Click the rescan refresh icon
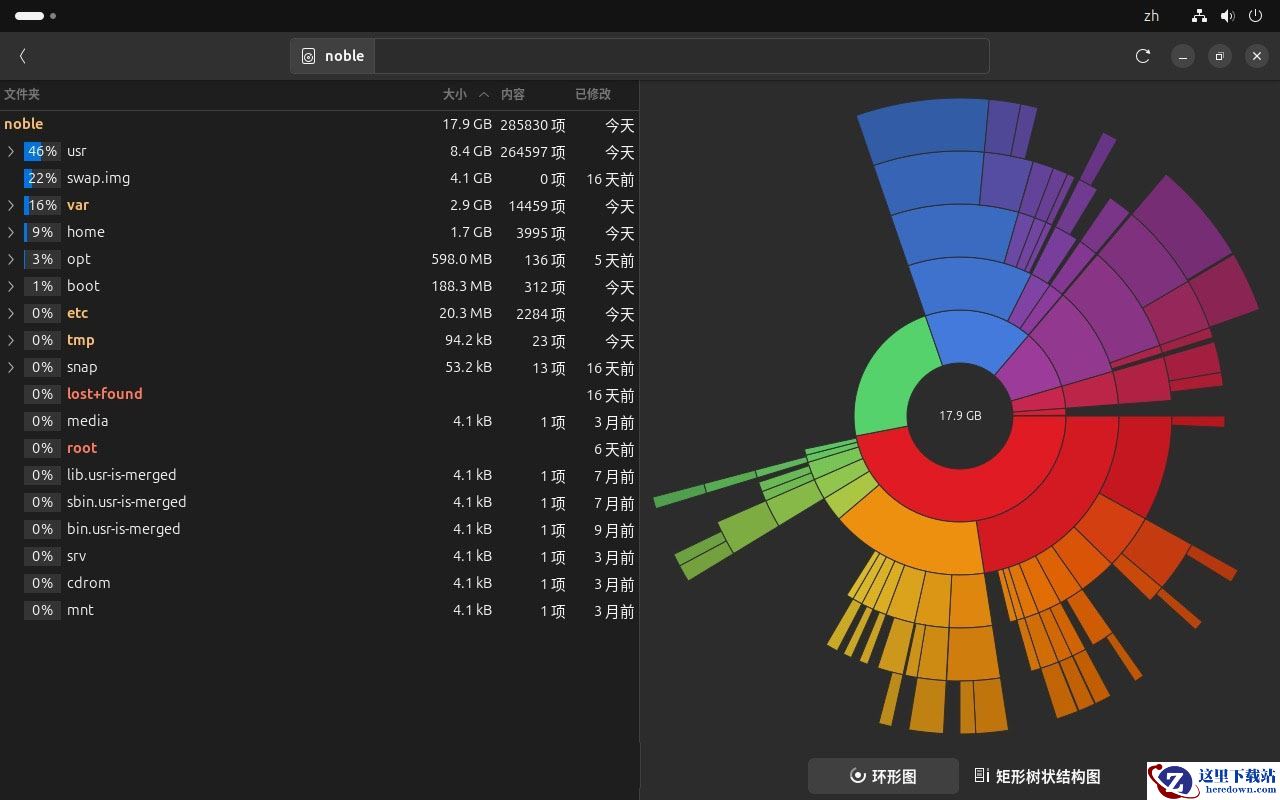The image size is (1280, 800). pyautogui.click(x=1143, y=56)
